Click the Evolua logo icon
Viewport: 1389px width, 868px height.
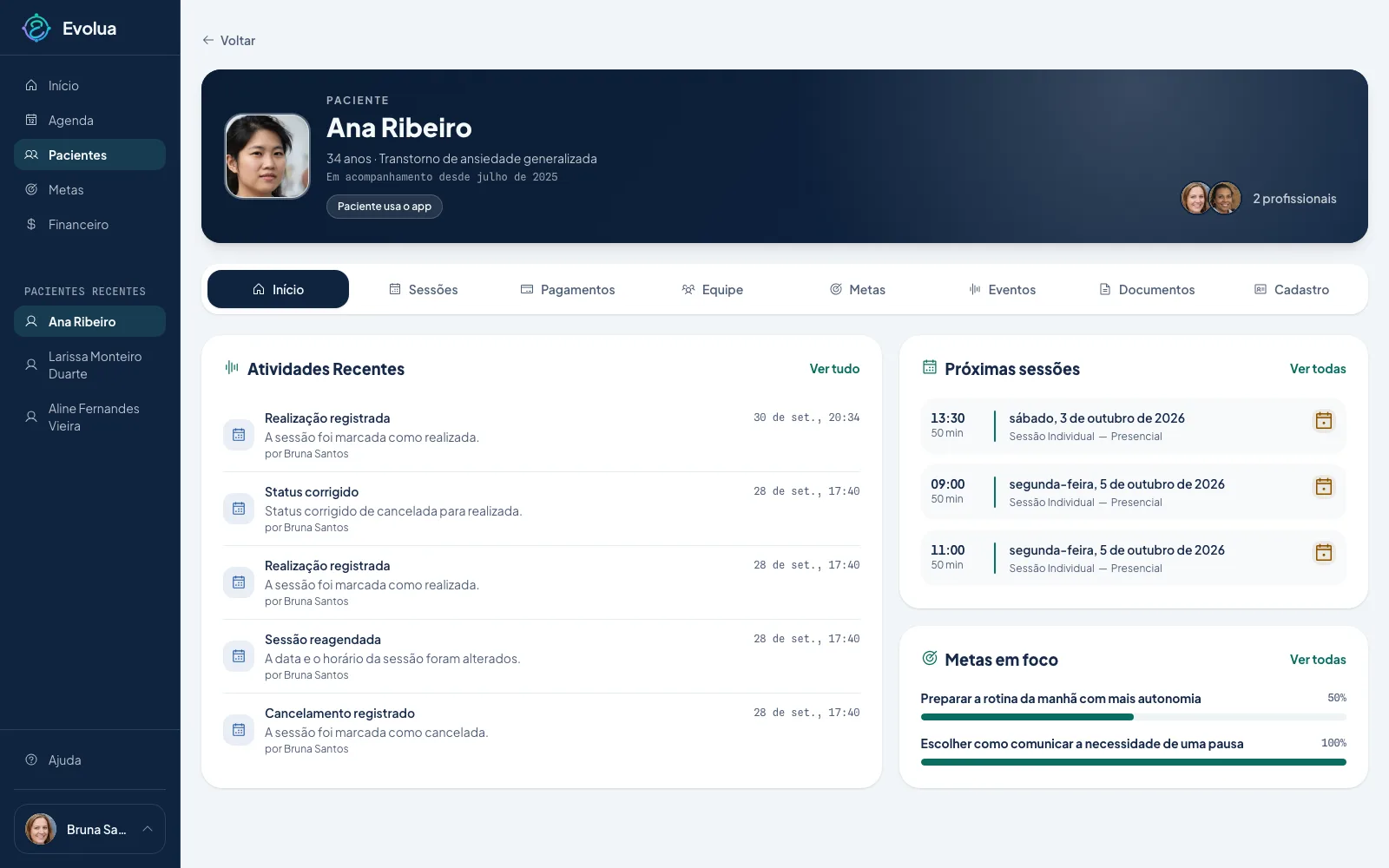pos(36,28)
